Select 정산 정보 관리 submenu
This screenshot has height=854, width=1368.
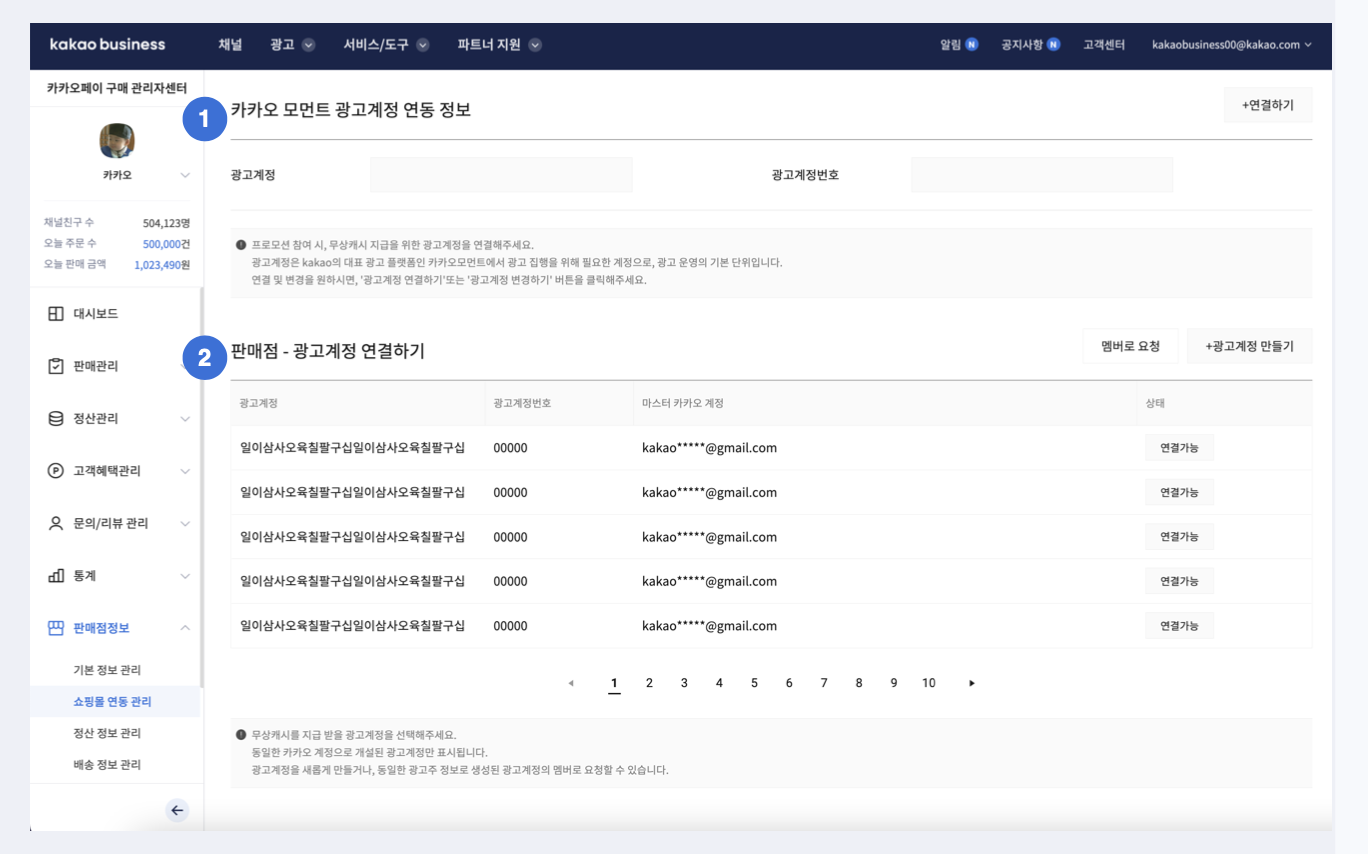tap(108, 733)
